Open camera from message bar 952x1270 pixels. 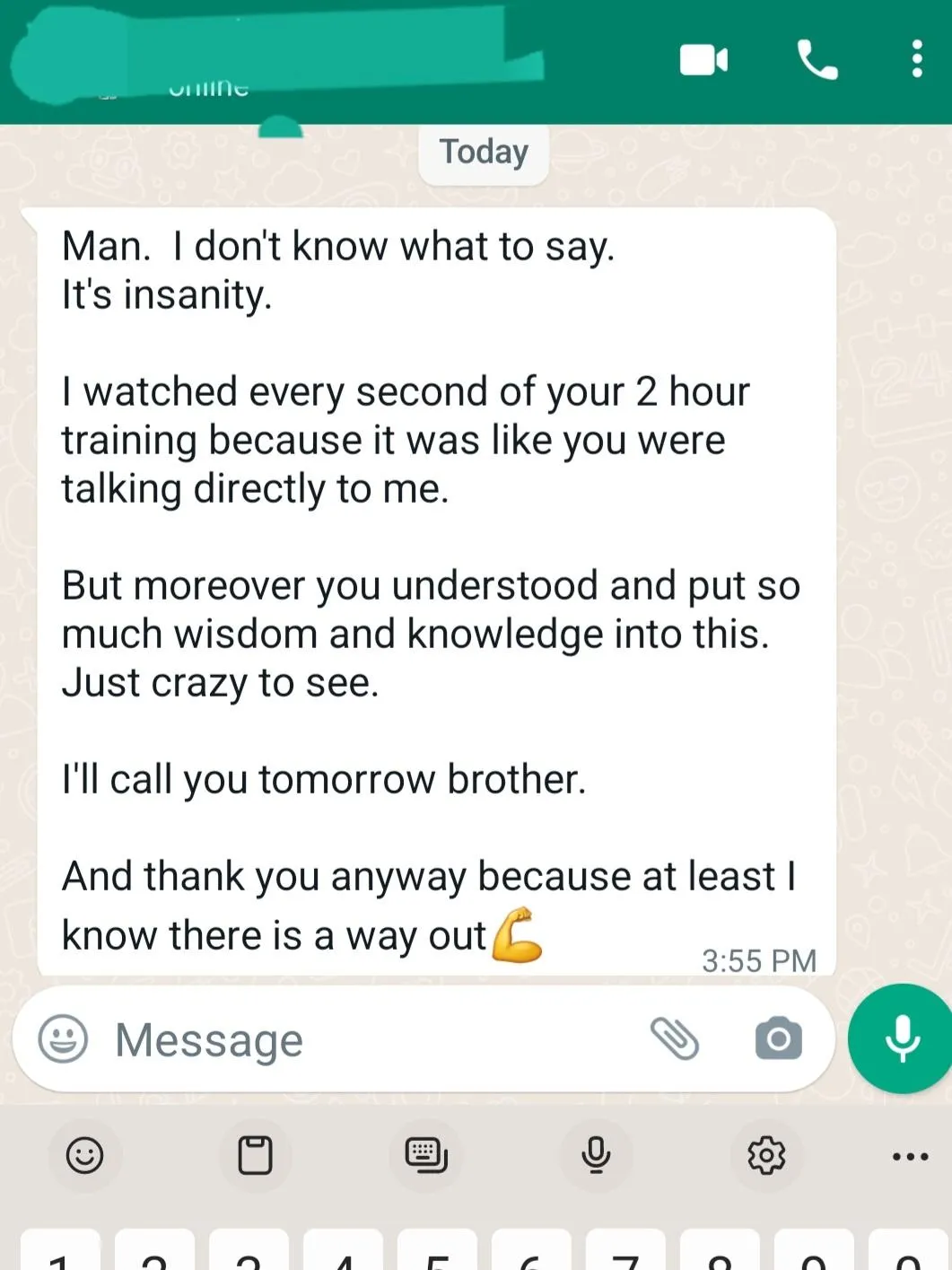pos(778,1039)
